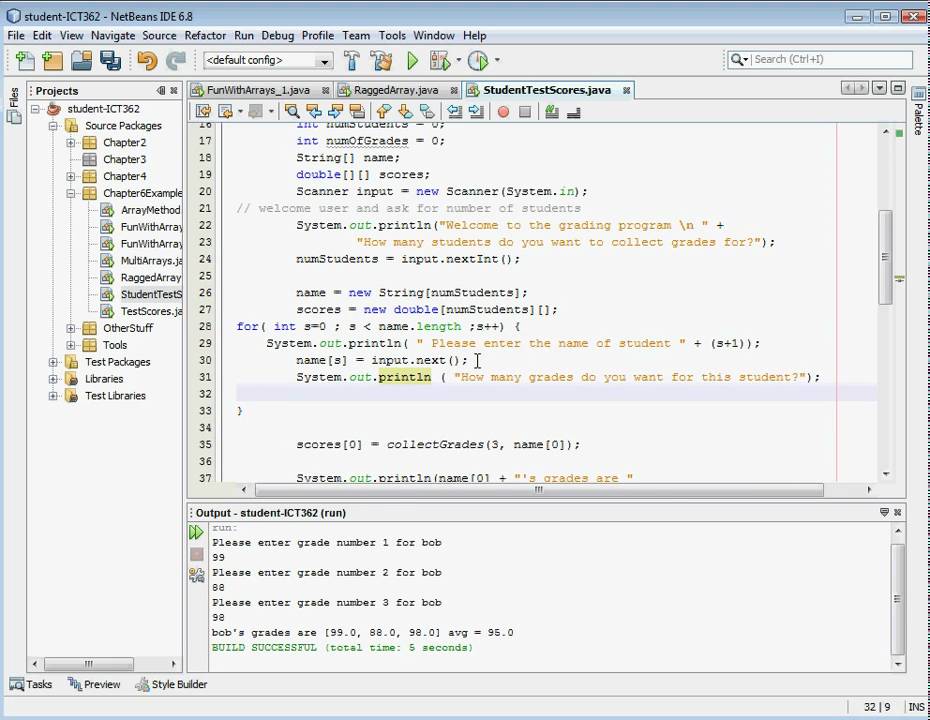Click the Output settings wrench icon

196,575
